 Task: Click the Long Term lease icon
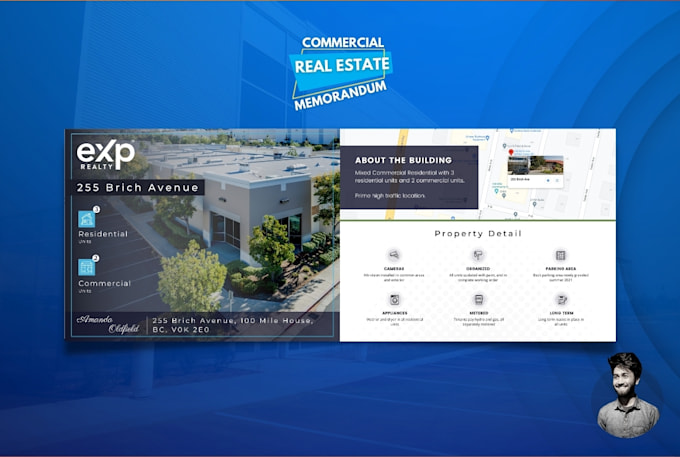(562, 299)
